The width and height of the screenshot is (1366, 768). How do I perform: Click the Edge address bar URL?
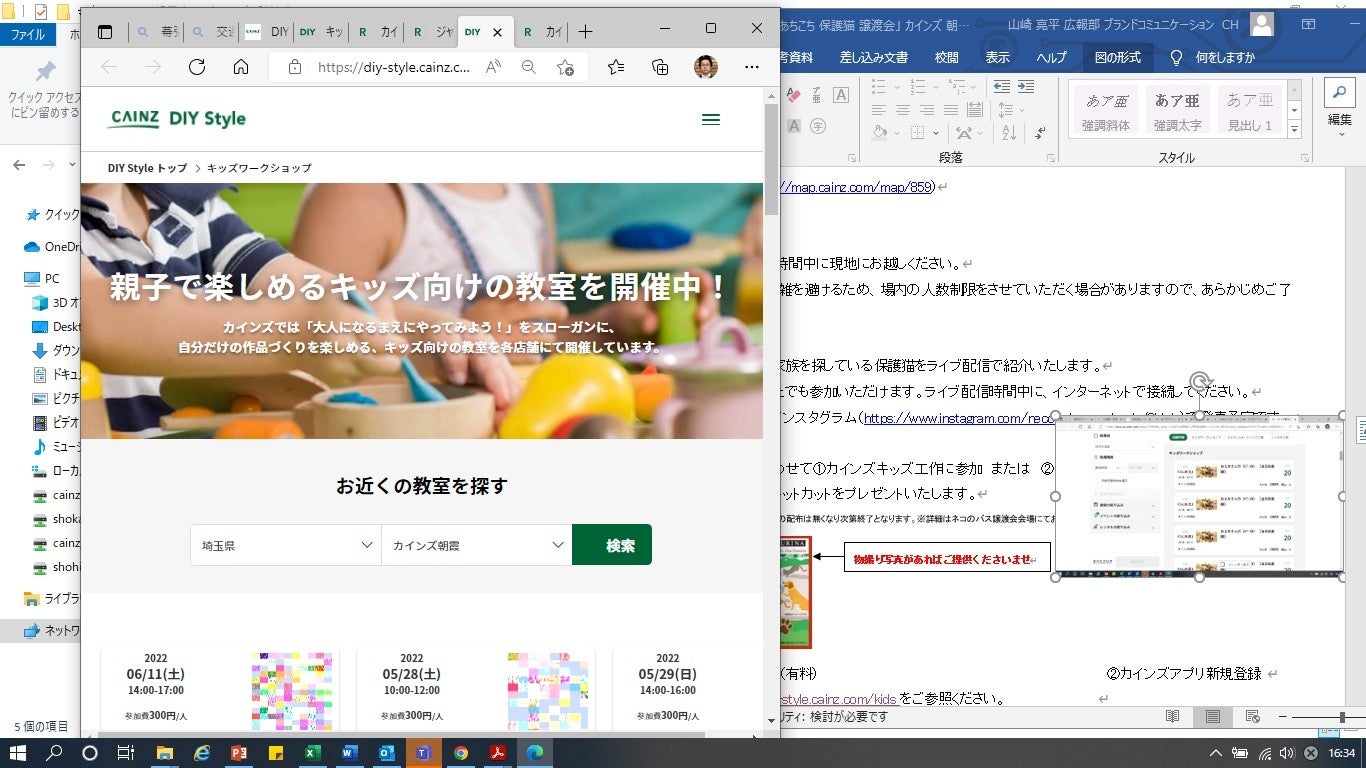coord(394,67)
